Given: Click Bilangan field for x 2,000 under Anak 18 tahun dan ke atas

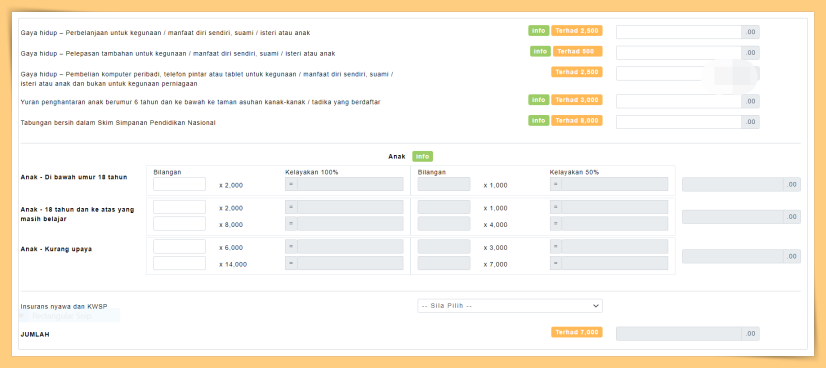Looking at the screenshot, I should point(180,207).
